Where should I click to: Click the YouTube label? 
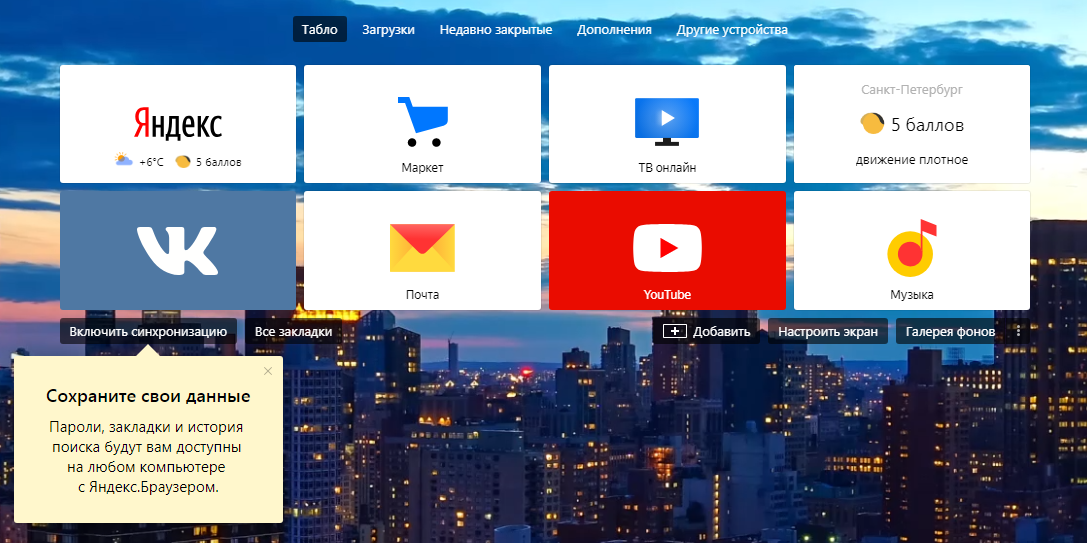(667, 295)
